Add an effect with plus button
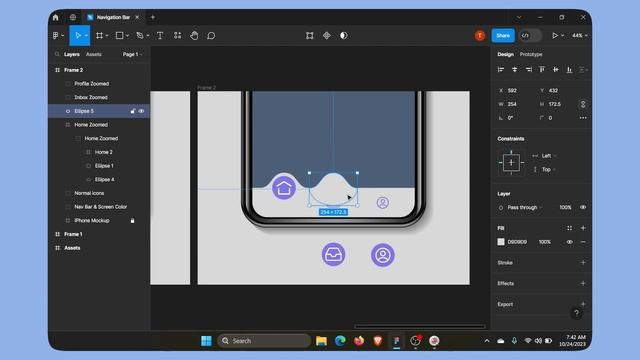Screen dimensions: 640x360 [583, 283]
